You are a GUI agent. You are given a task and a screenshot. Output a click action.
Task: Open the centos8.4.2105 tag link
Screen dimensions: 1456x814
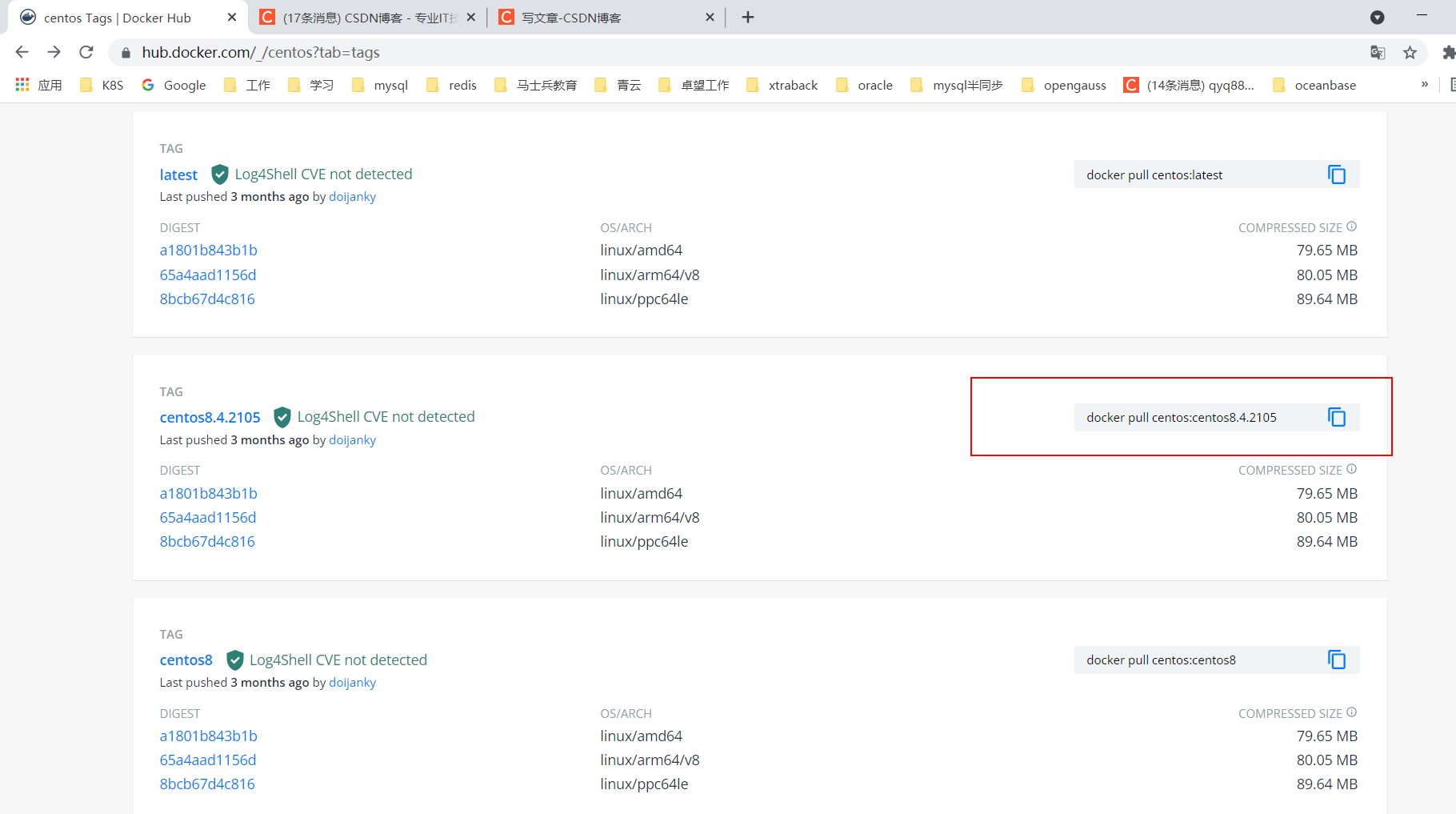click(210, 417)
